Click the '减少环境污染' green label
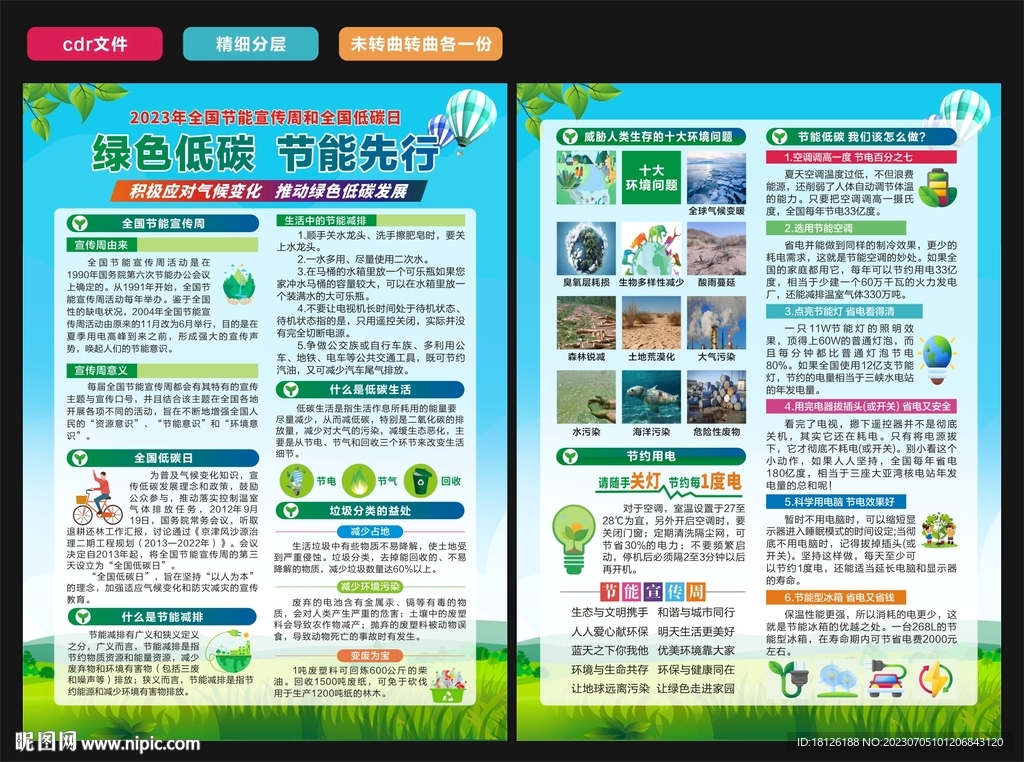 pyautogui.click(x=370, y=587)
